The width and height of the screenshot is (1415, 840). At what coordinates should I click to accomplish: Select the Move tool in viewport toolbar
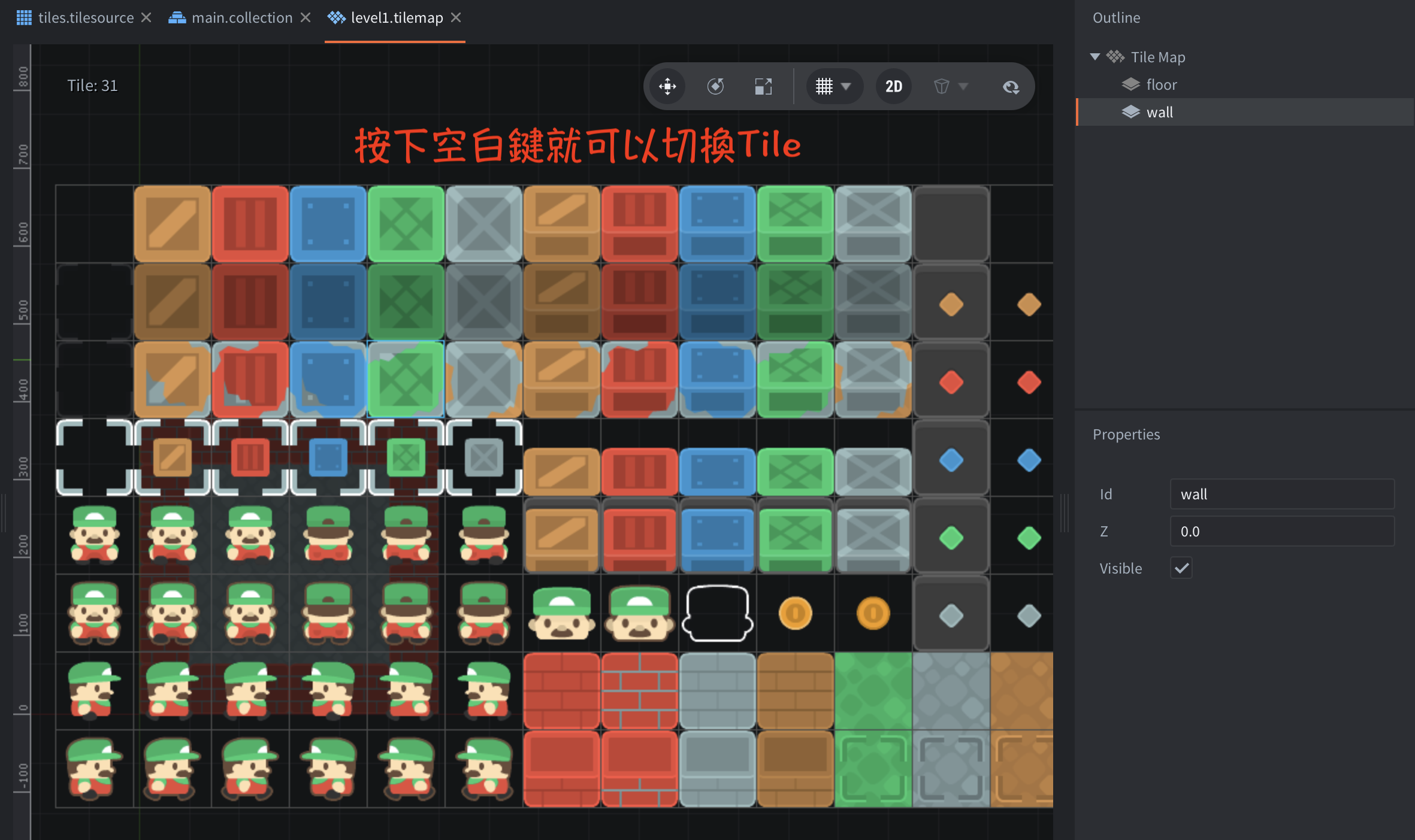tap(667, 87)
